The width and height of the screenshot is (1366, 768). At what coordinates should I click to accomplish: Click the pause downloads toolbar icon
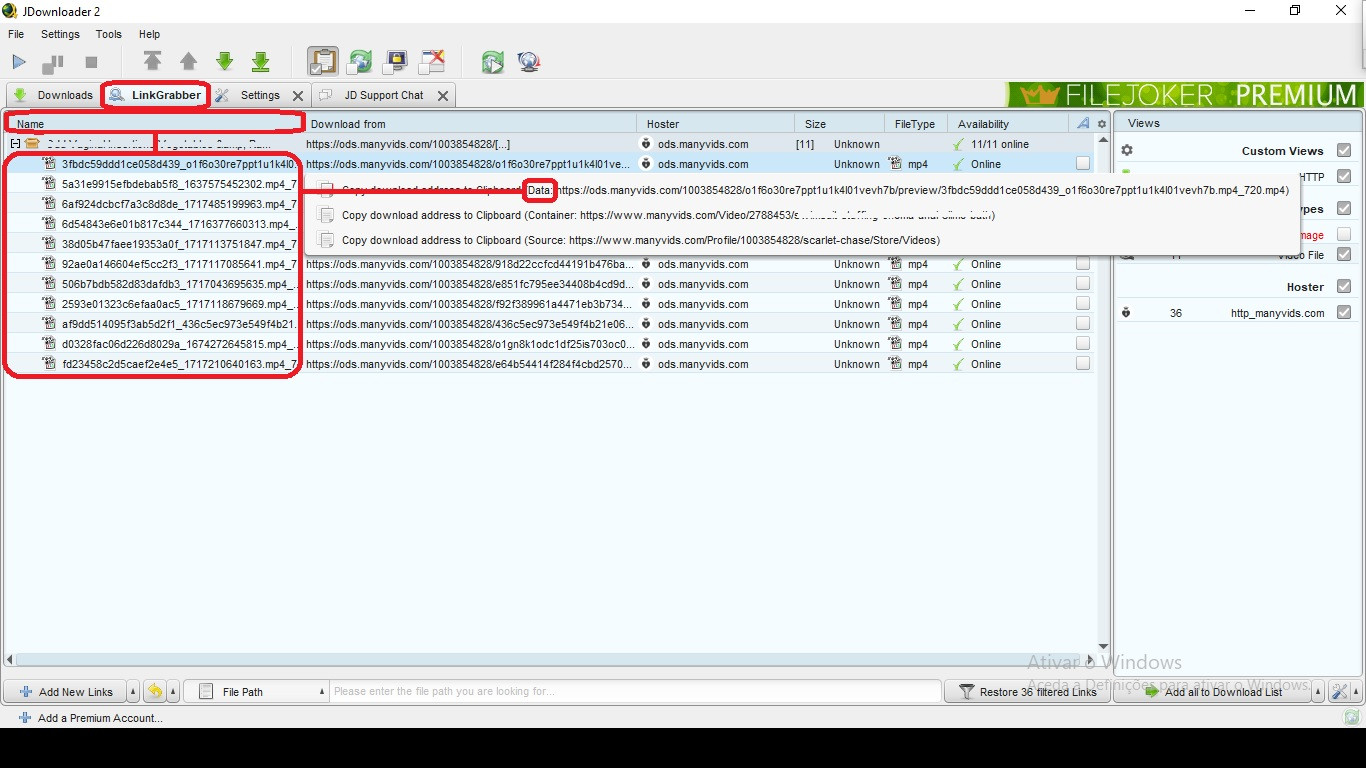pyautogui.click(x=52, y=63)
